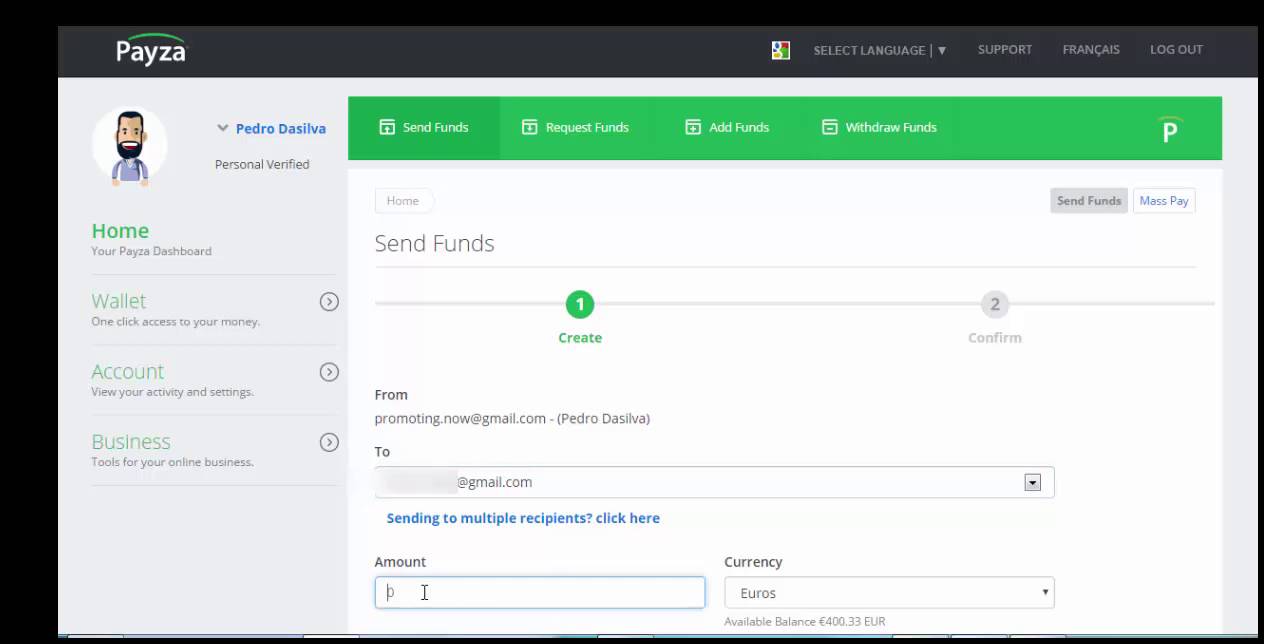
Task: Switch the site to Français
Action: 1091,49
